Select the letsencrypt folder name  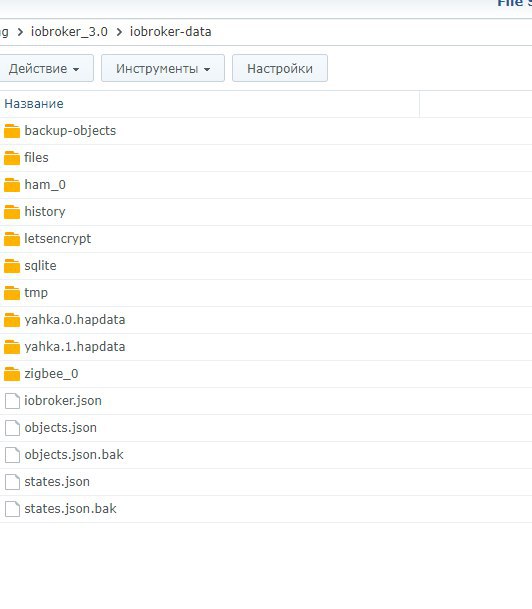point(57,239)
